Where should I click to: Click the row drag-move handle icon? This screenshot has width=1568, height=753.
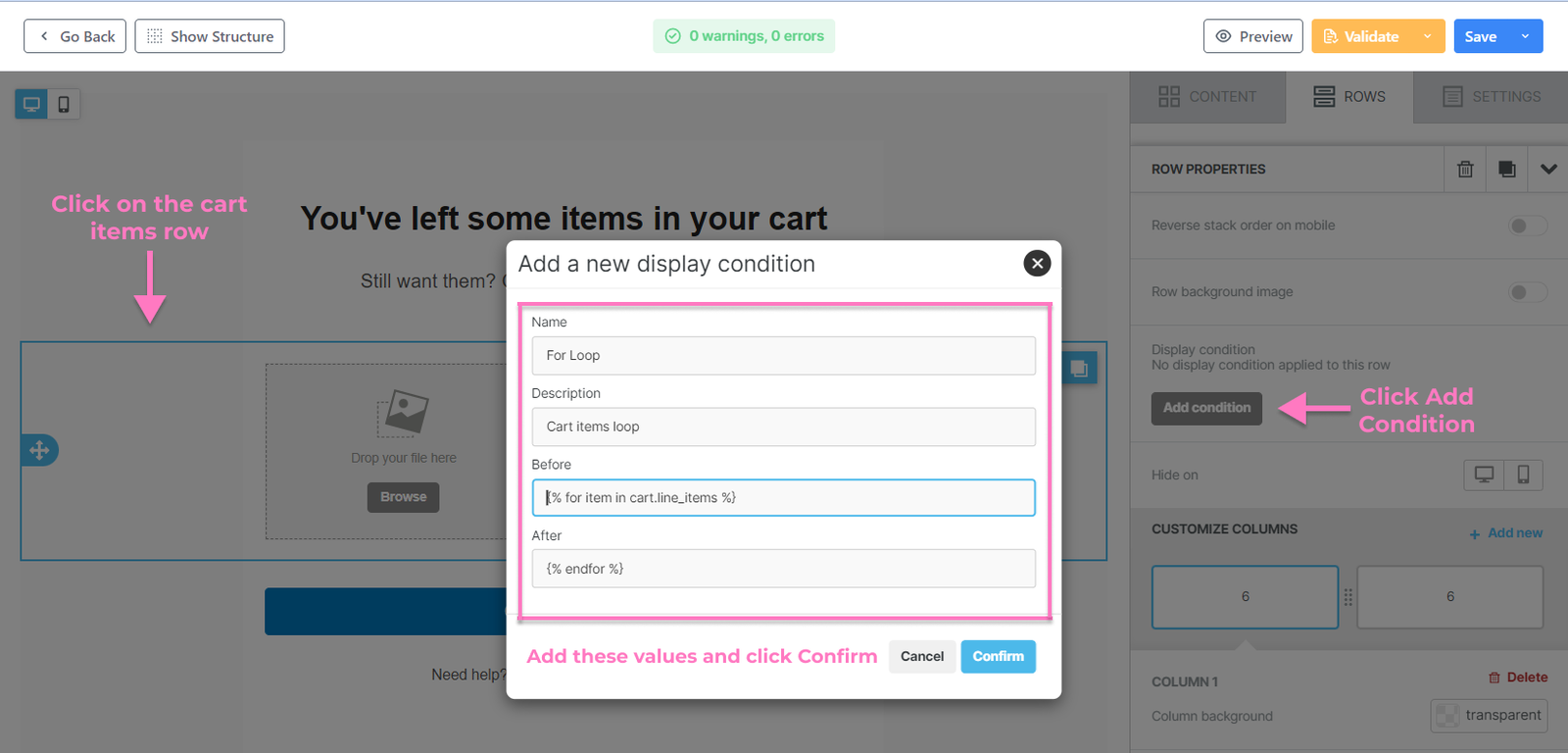click(x=39, y=450)
